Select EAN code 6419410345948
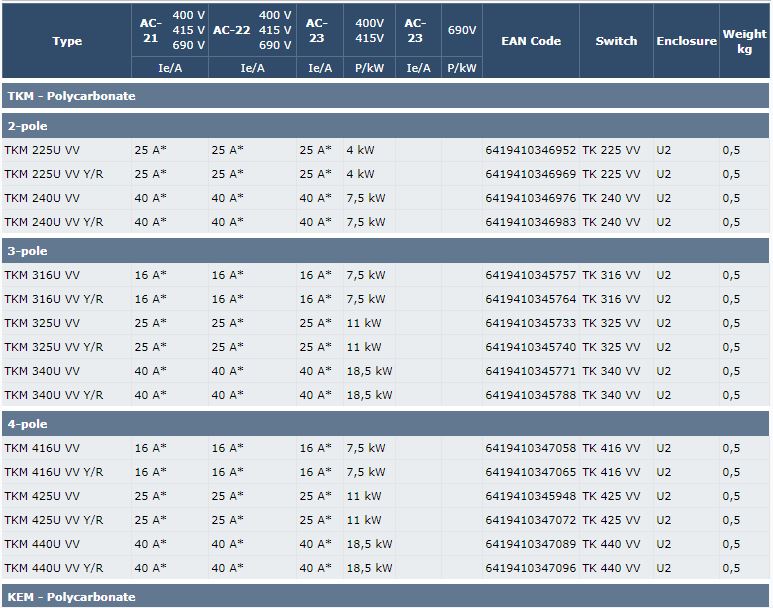The height and width of the screenshot is (608, 773). pos(530,496)
